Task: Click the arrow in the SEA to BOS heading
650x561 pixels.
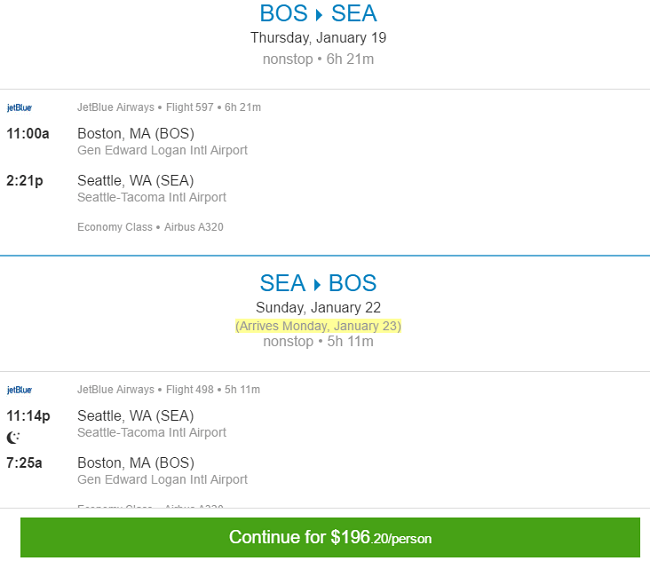Action: pos(317,285)
